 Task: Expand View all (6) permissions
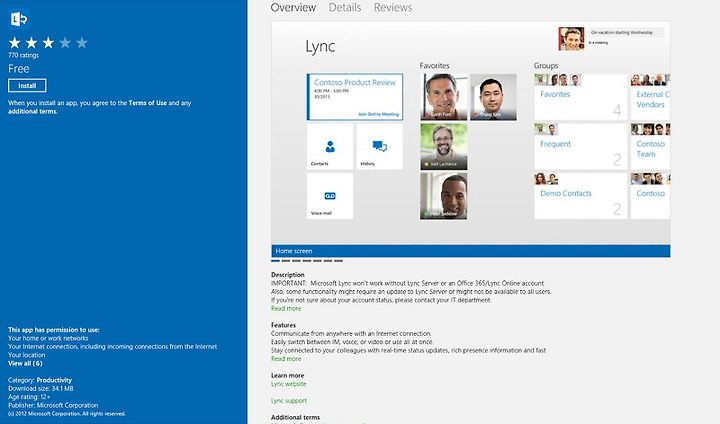pos(25,363)
